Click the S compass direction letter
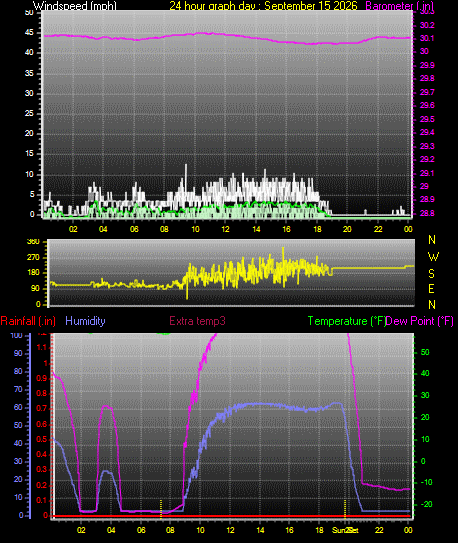 pos(431,274)
